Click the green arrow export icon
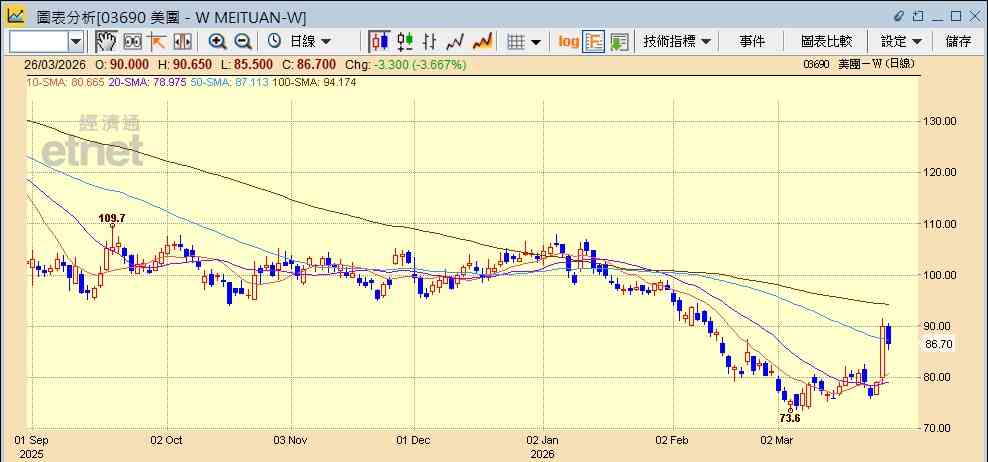The image size is (988, 462). coord(619,42)
